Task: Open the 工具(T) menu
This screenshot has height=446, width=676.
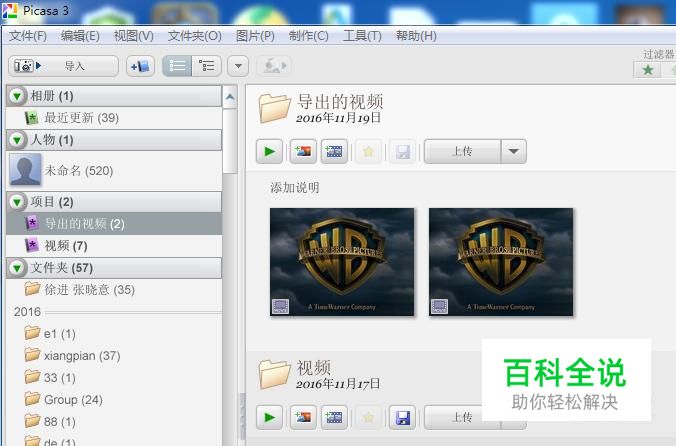Action: tap(362, 36)
